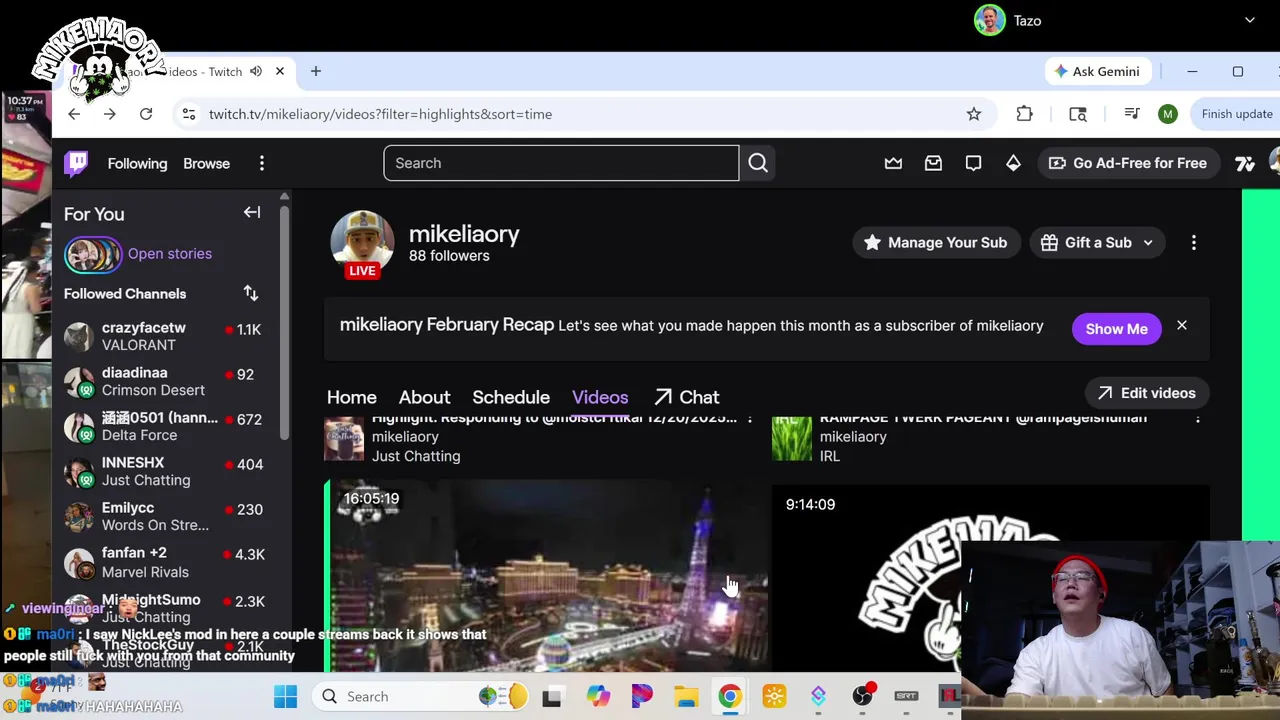Click Ask Gemini button
This screenshot has height=720, width=1280.
pyautogui.click(x=1097, y=71)
